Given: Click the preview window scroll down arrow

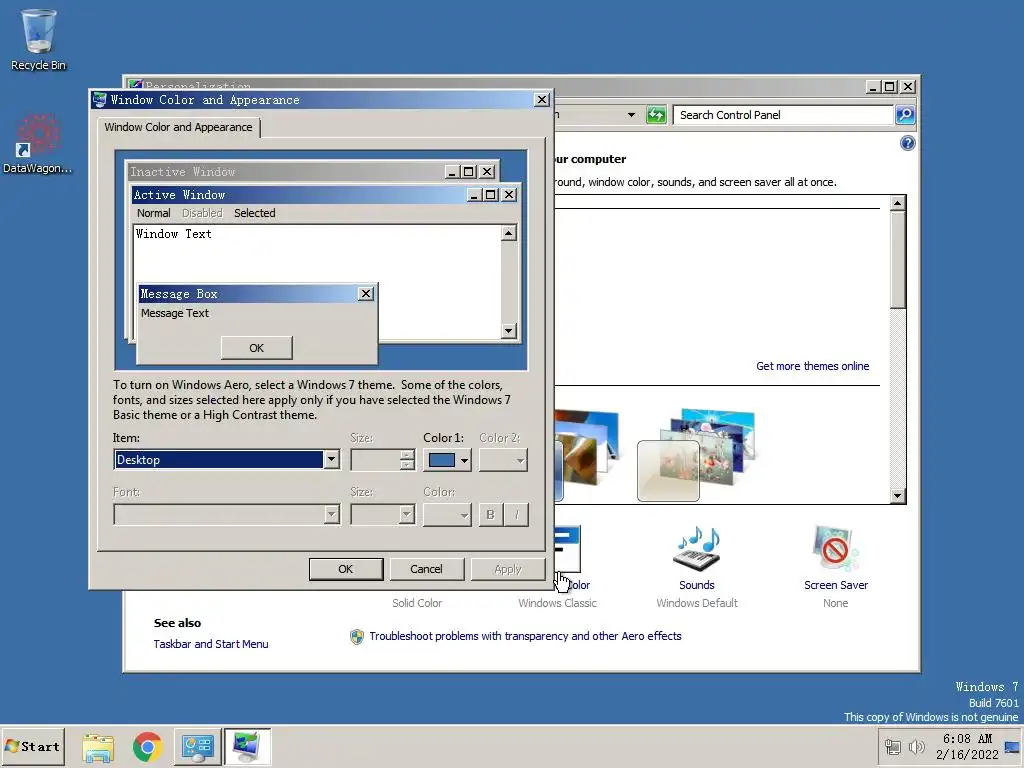Looking at the screenshot, I should coord(509,330).
